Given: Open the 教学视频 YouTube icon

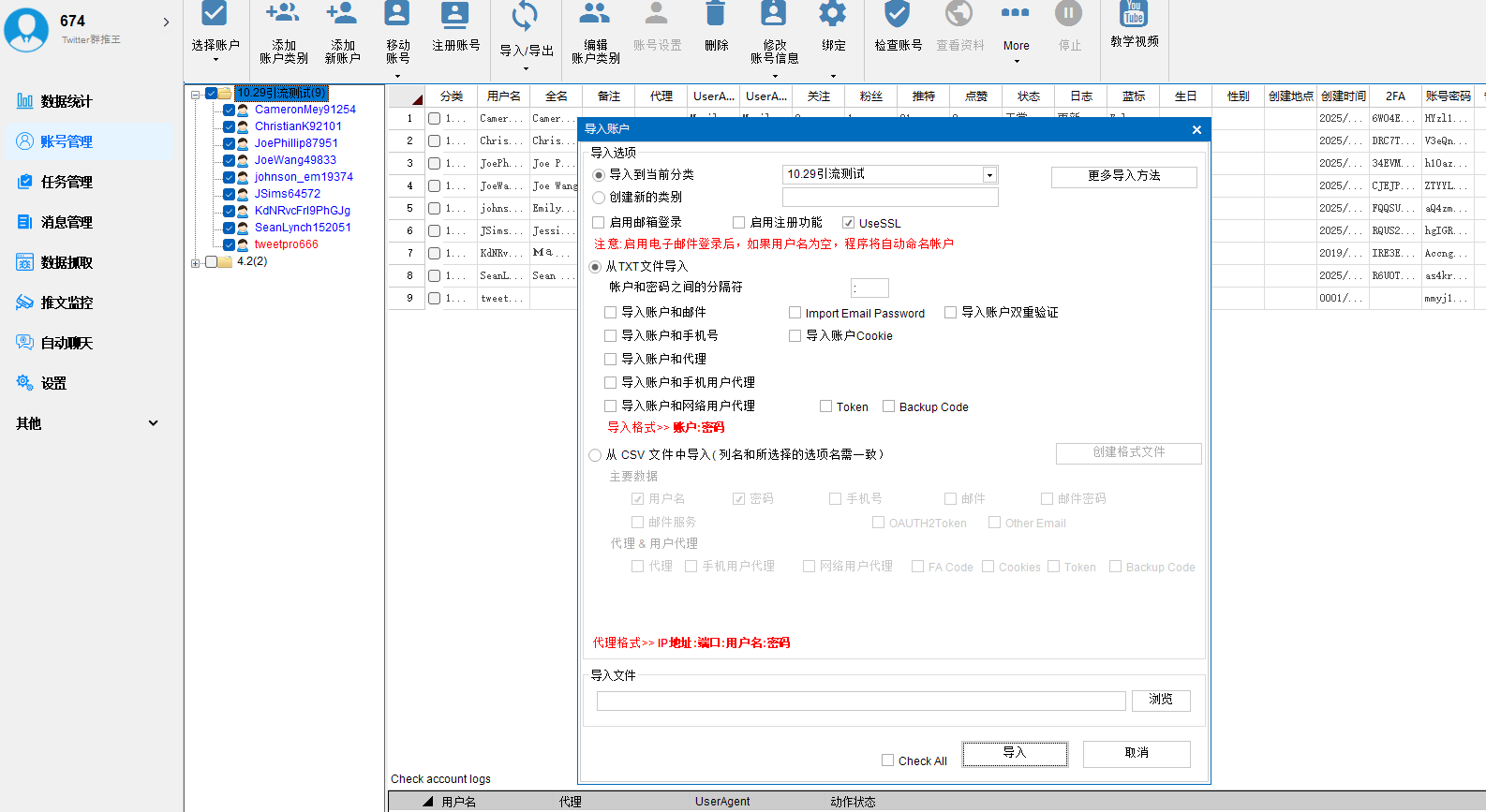Looking at the screenshot, I should tap(1134, 13).
